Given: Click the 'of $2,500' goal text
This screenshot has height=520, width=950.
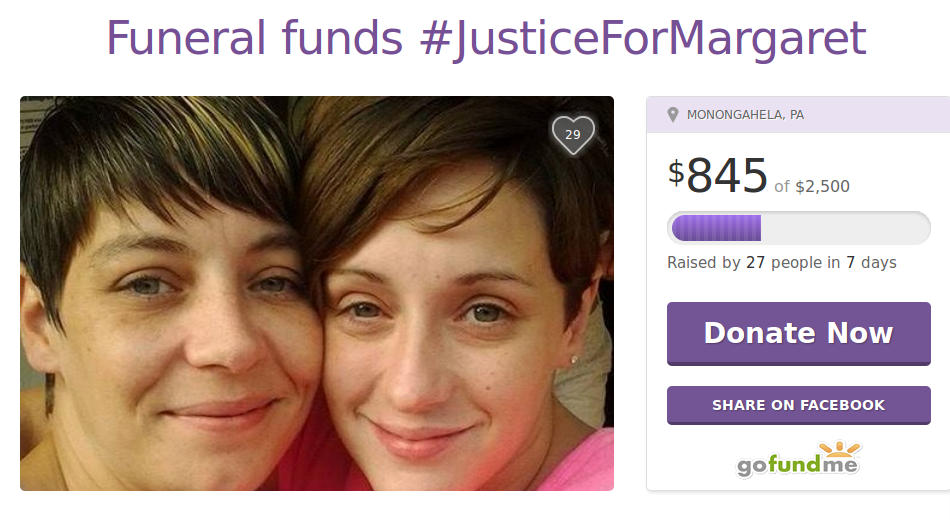Looking at the screenshot, I should [x=812, y=186].
